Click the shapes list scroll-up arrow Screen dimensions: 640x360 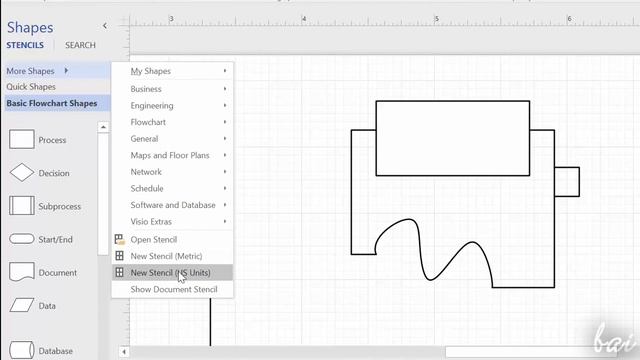coord(103,127)
